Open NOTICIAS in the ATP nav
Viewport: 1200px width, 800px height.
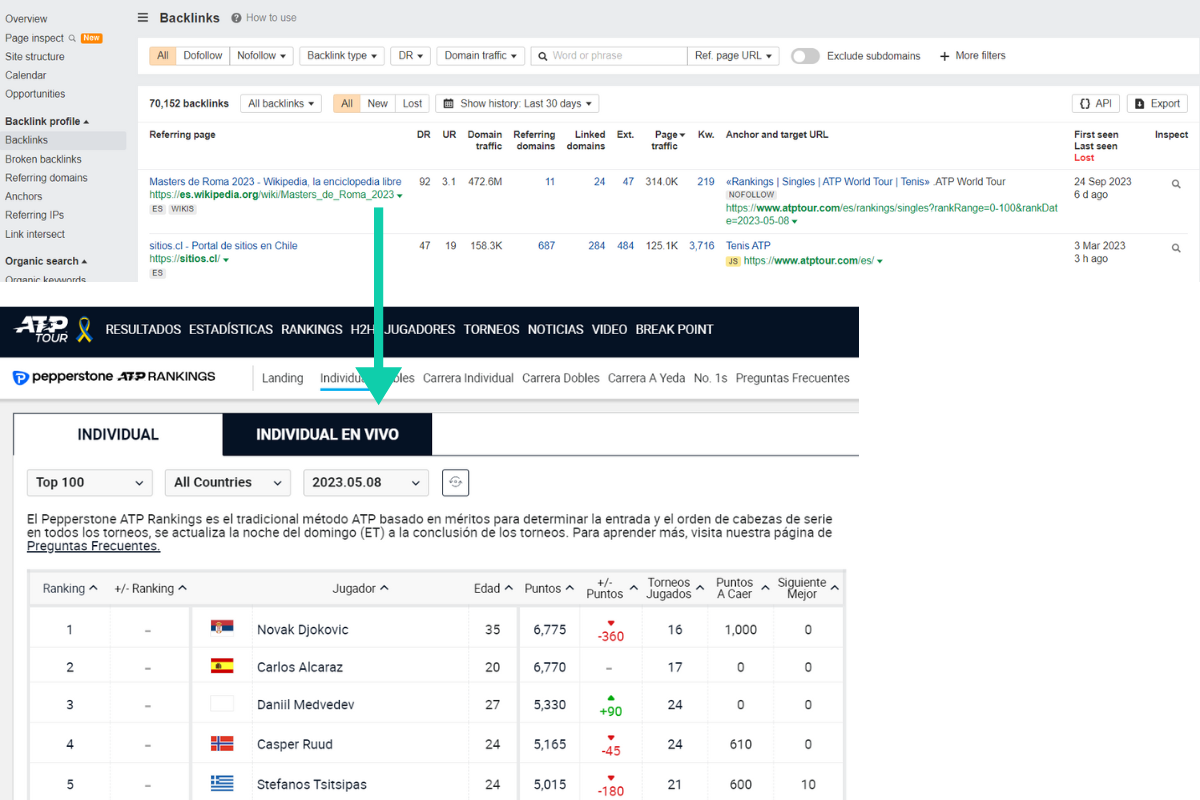click(x=556, y=329)
